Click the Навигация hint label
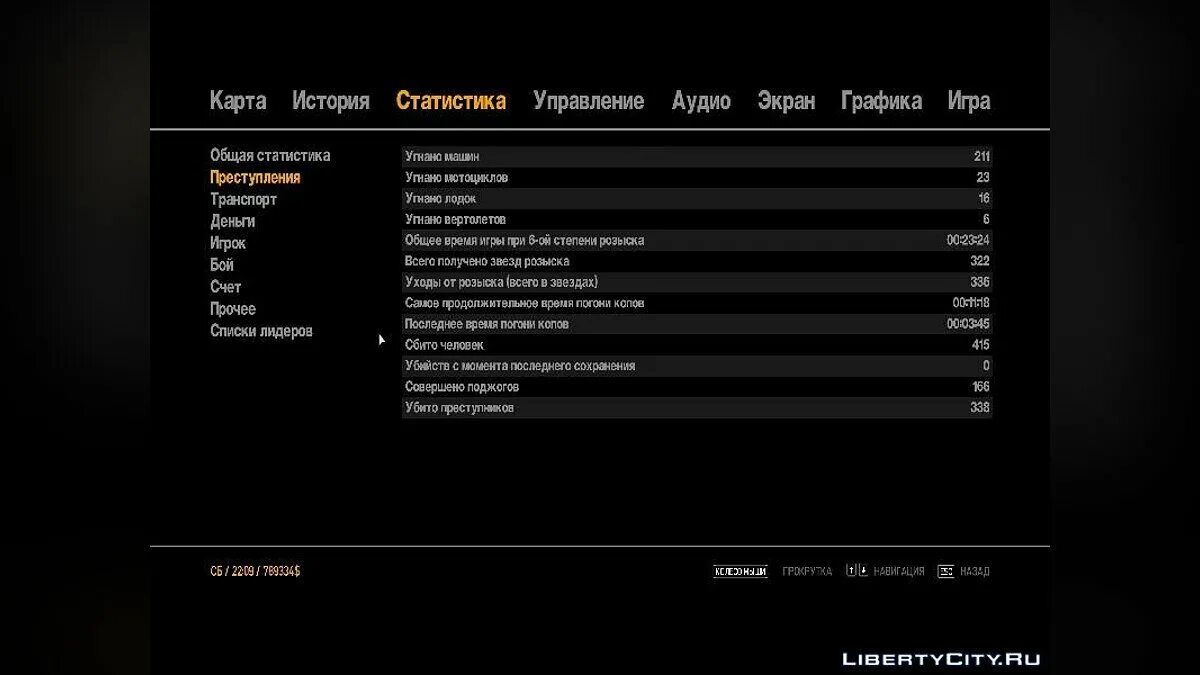This screenshot has width=1200, height=675. click(899, 572)
